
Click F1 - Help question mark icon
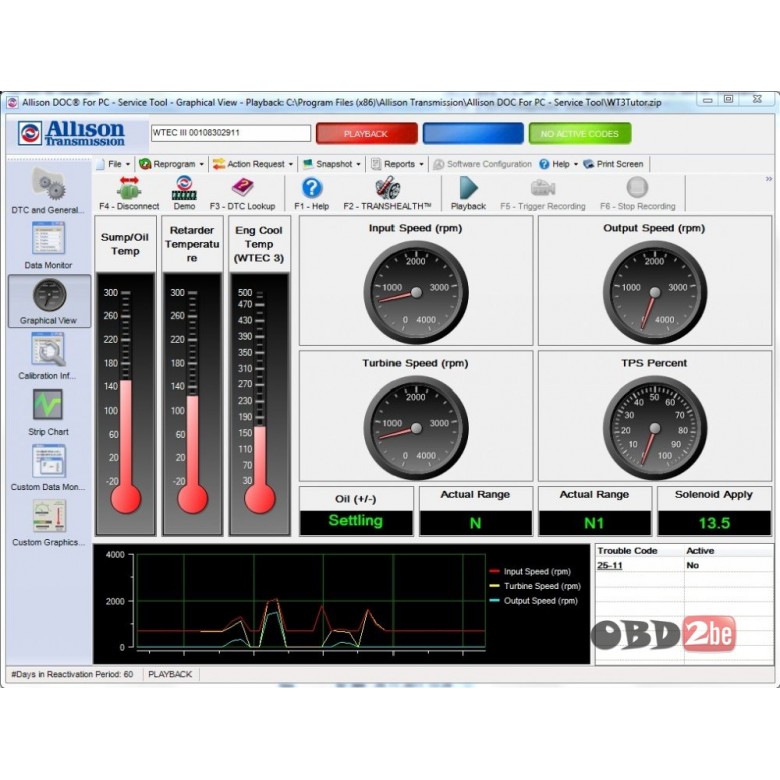coord(312,188)
